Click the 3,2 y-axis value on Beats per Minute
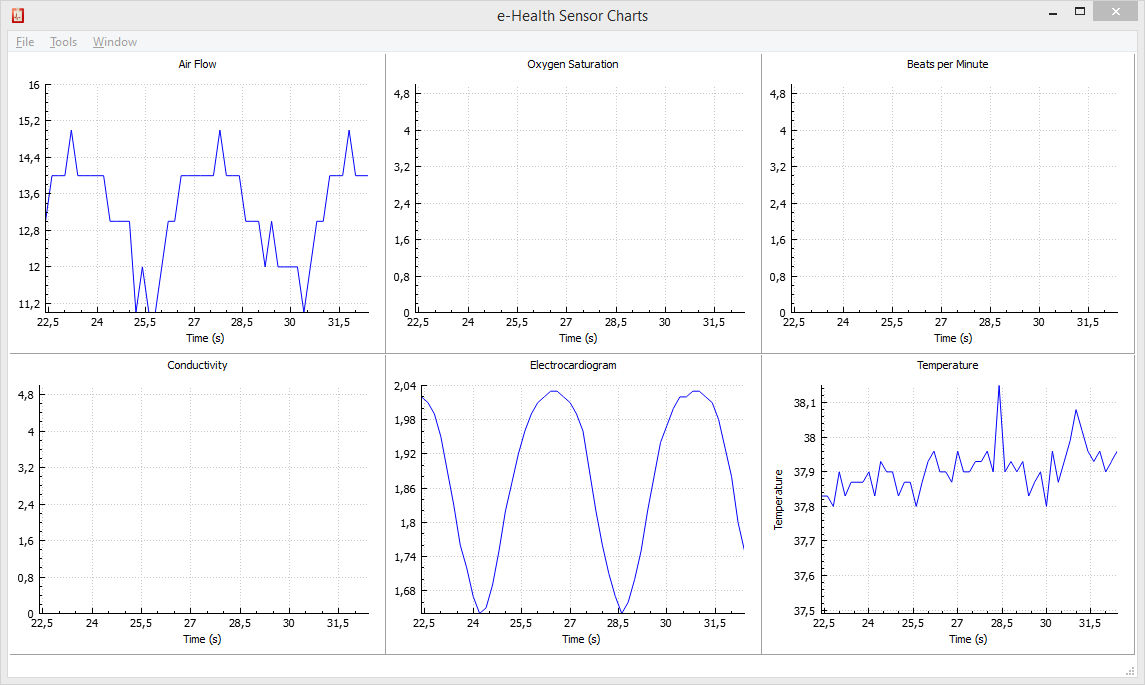The width and height of the screenshot is (1145, 685). point(778,167)
